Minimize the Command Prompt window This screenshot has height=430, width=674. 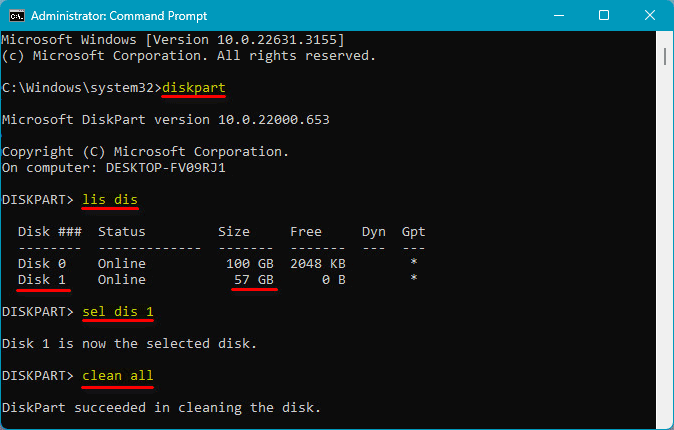[558, 15]
